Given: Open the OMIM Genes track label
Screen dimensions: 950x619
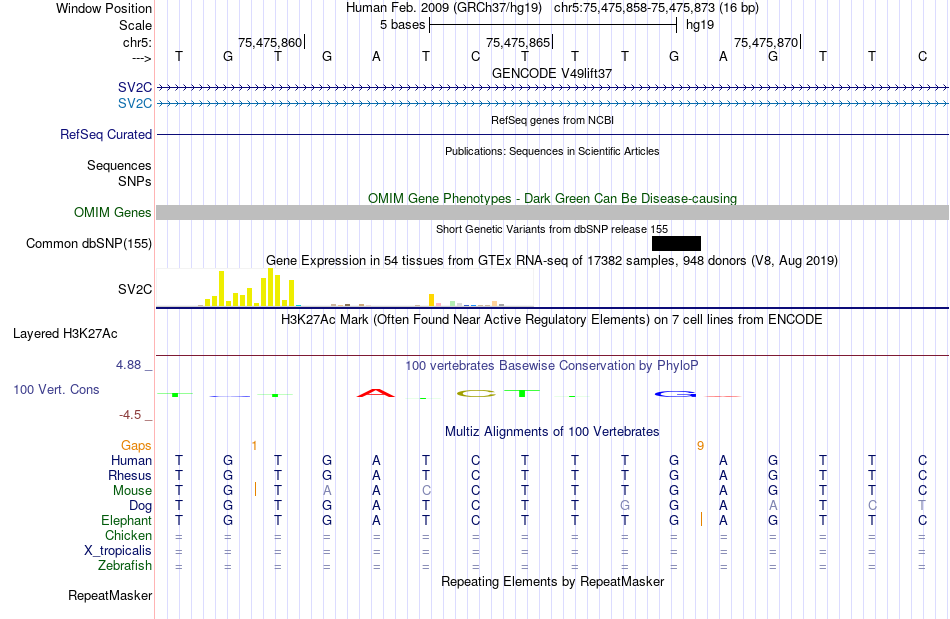Looking at the screenshot, I should click(x=112, y=213).
